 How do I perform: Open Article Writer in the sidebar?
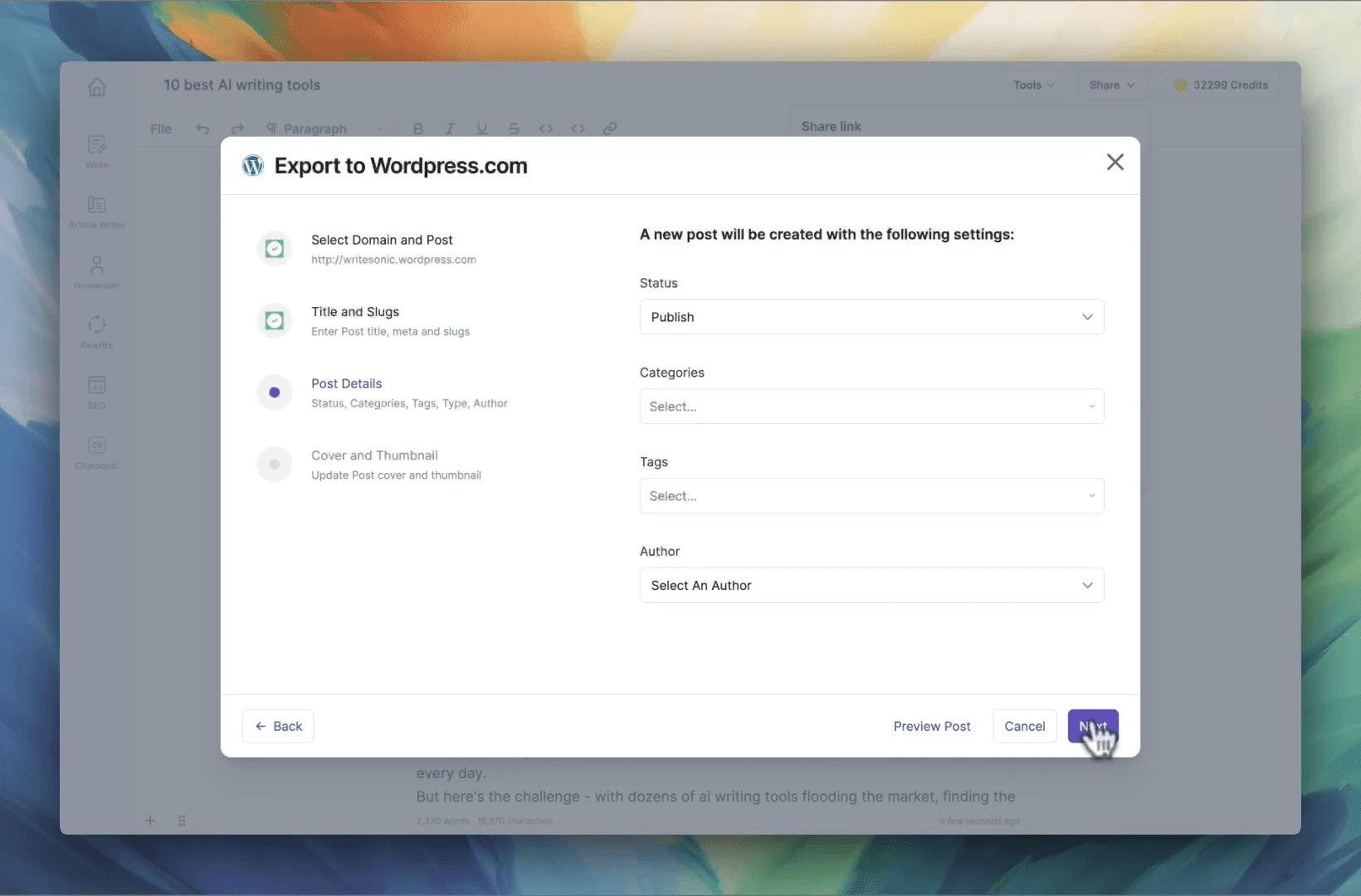coord(97,212)
